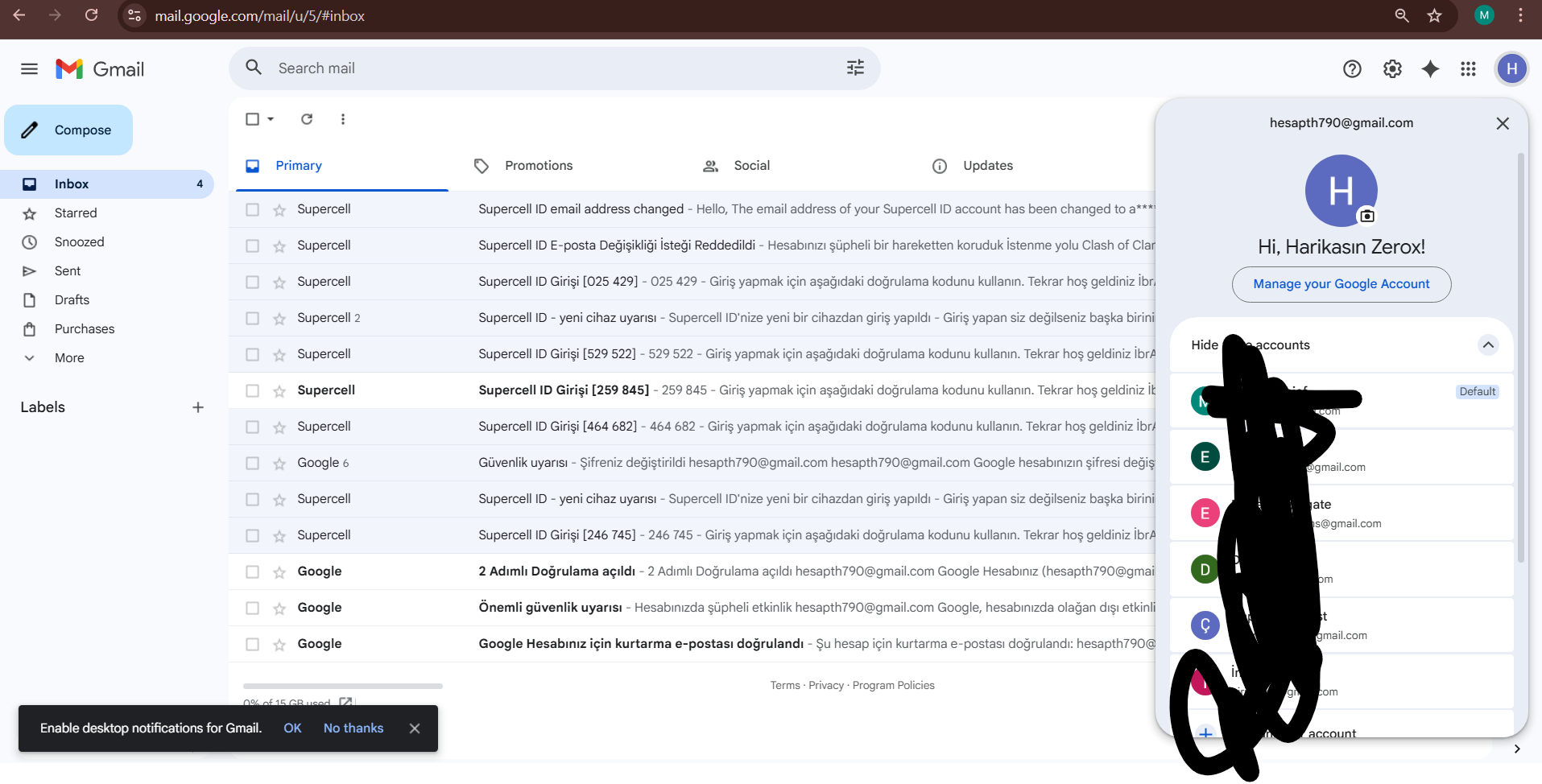This screenshot has width=1542, height=784.
Task: Expand More in the left sidebar
Action: (69, 358)
